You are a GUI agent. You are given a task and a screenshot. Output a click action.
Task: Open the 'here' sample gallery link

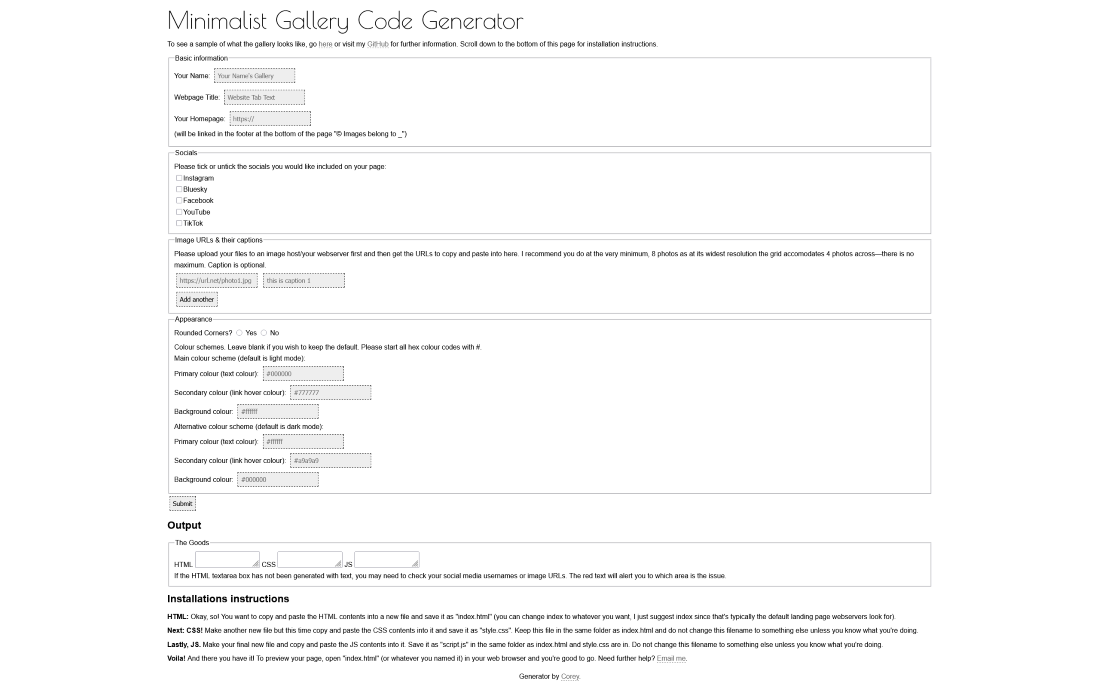(x=325, y=44)
